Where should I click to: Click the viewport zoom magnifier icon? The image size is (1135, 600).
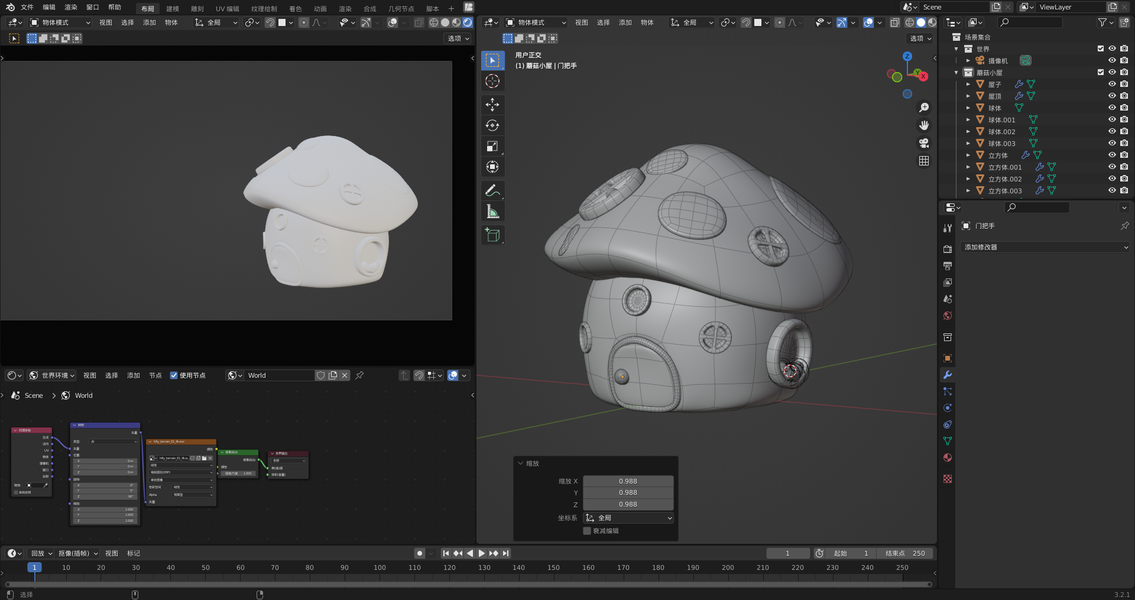[x=924, y=108]
